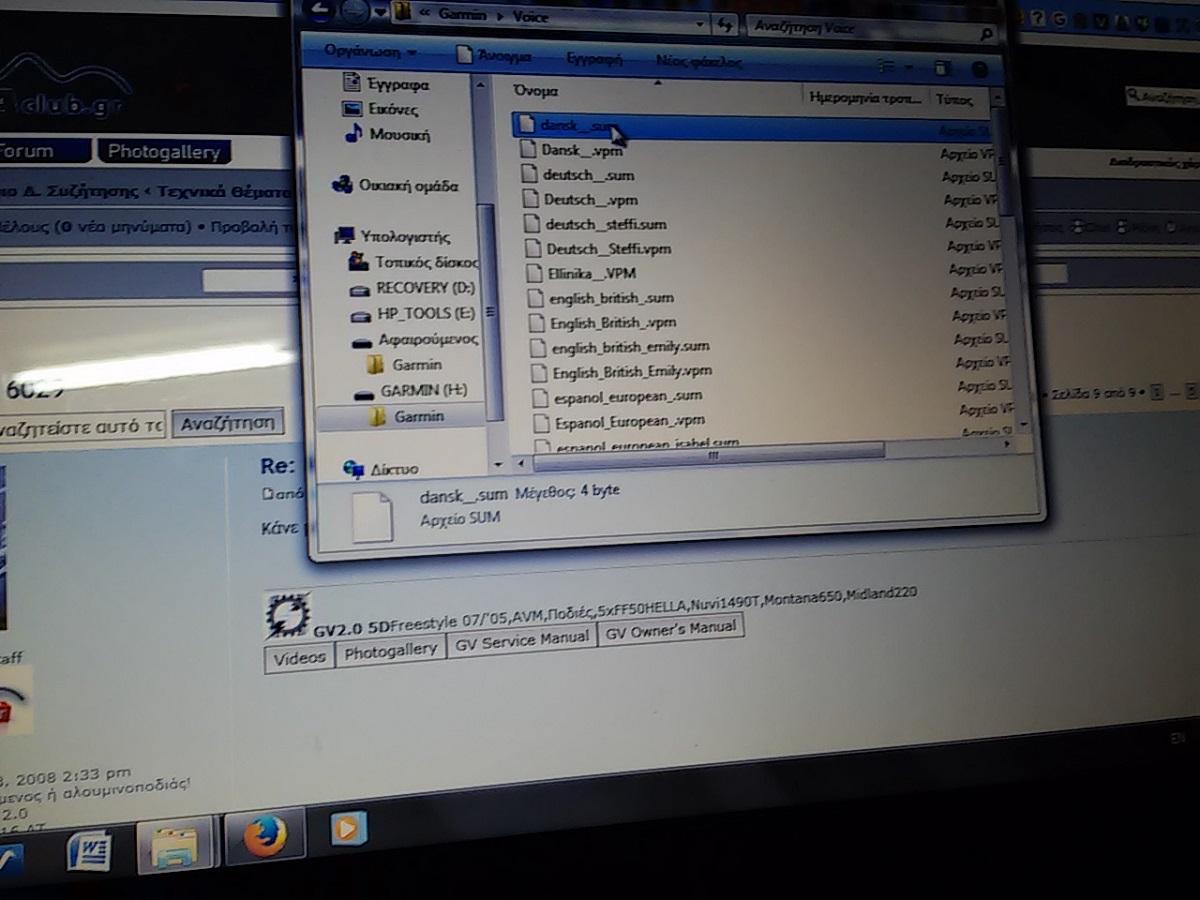Select Υπολογιστής in the navigation pane
The height and width of the screenshot is (900, 1200).
pyautogui.click(x=393, y=237)
